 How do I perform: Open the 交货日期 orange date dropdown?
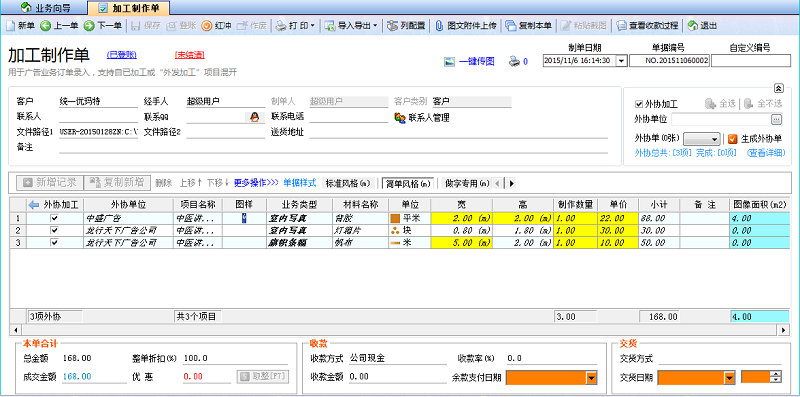point(730,378)
